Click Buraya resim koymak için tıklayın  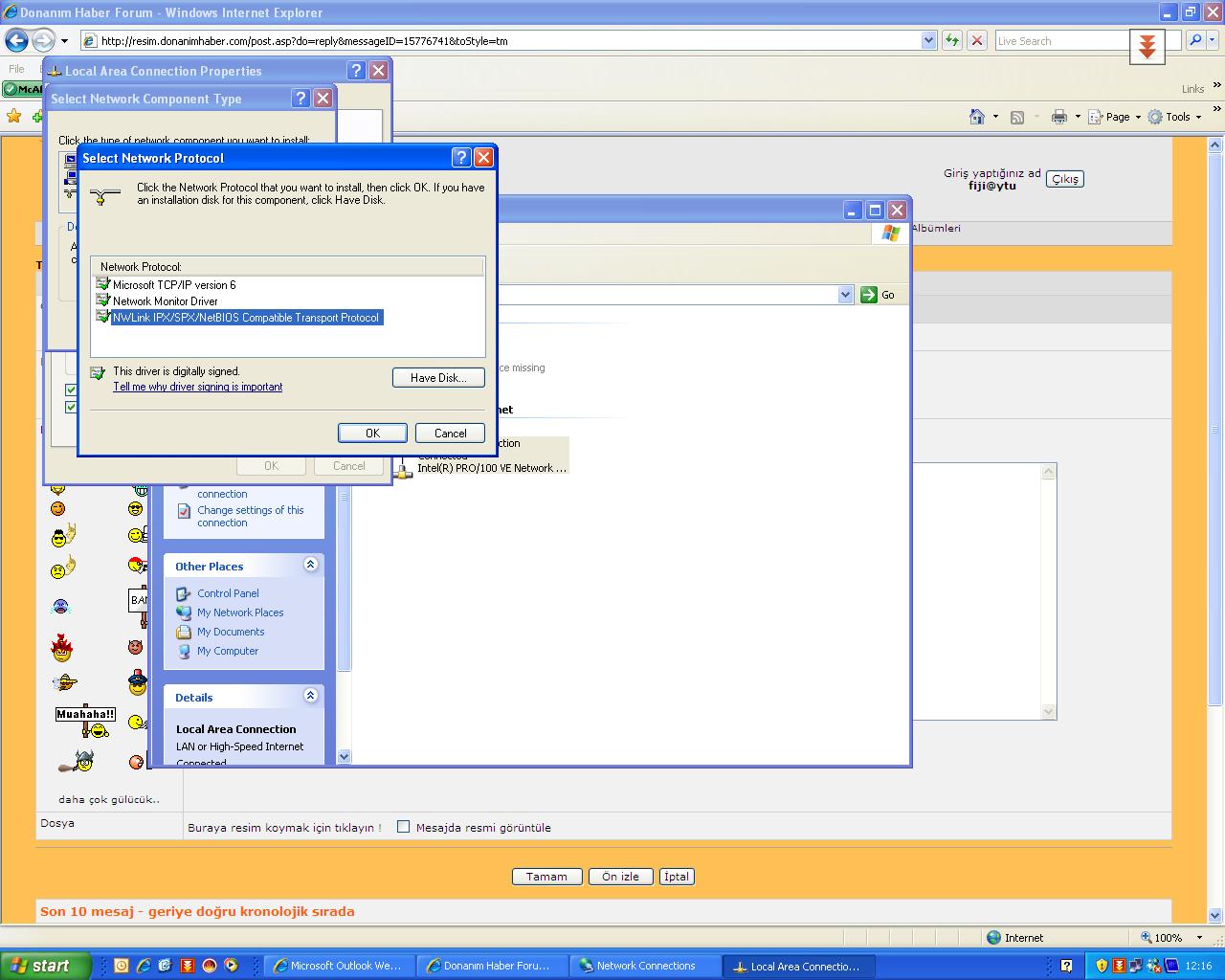(284, 828)
